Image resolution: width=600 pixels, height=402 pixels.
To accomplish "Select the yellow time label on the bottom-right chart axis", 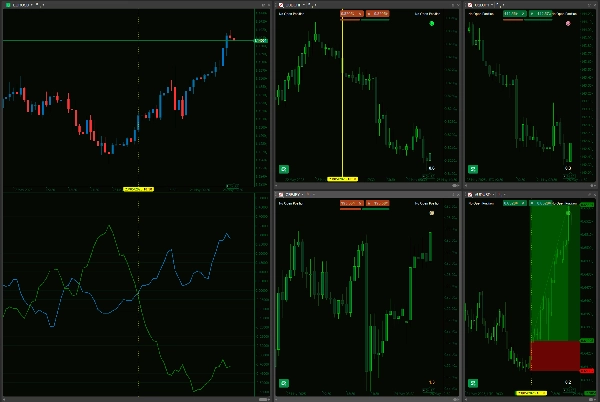I will click(x=531, y=393).
